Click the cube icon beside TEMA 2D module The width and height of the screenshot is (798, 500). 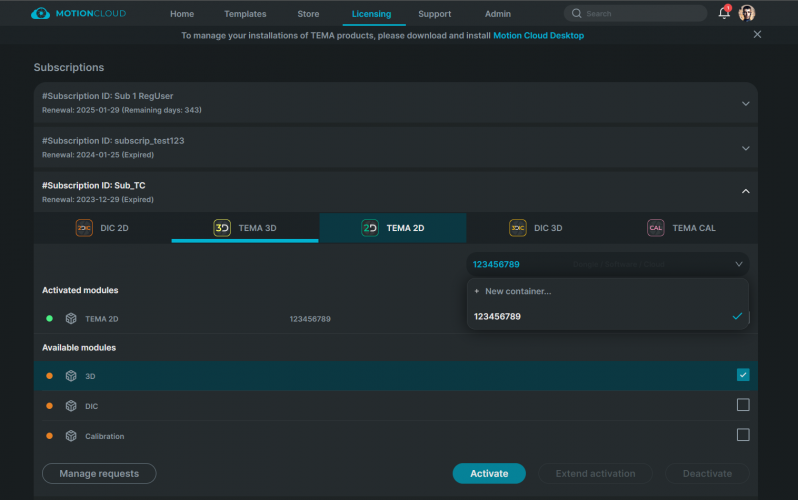(71, 319)
